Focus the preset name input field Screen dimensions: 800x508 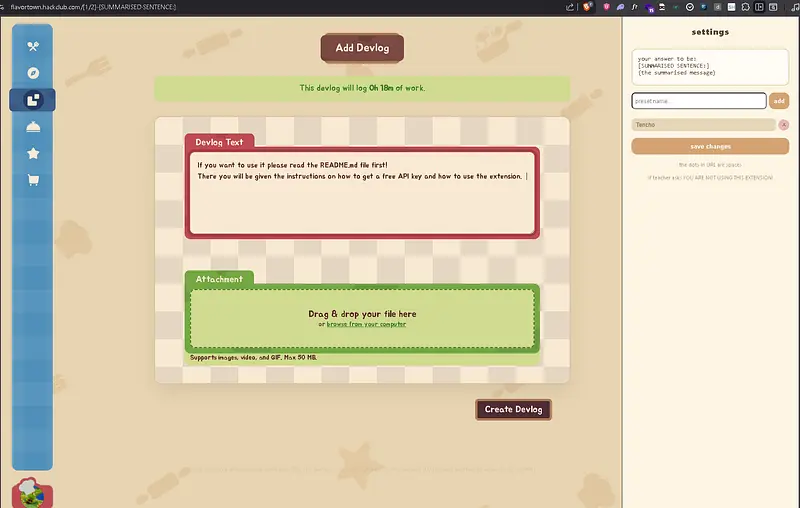click(698, 101)
